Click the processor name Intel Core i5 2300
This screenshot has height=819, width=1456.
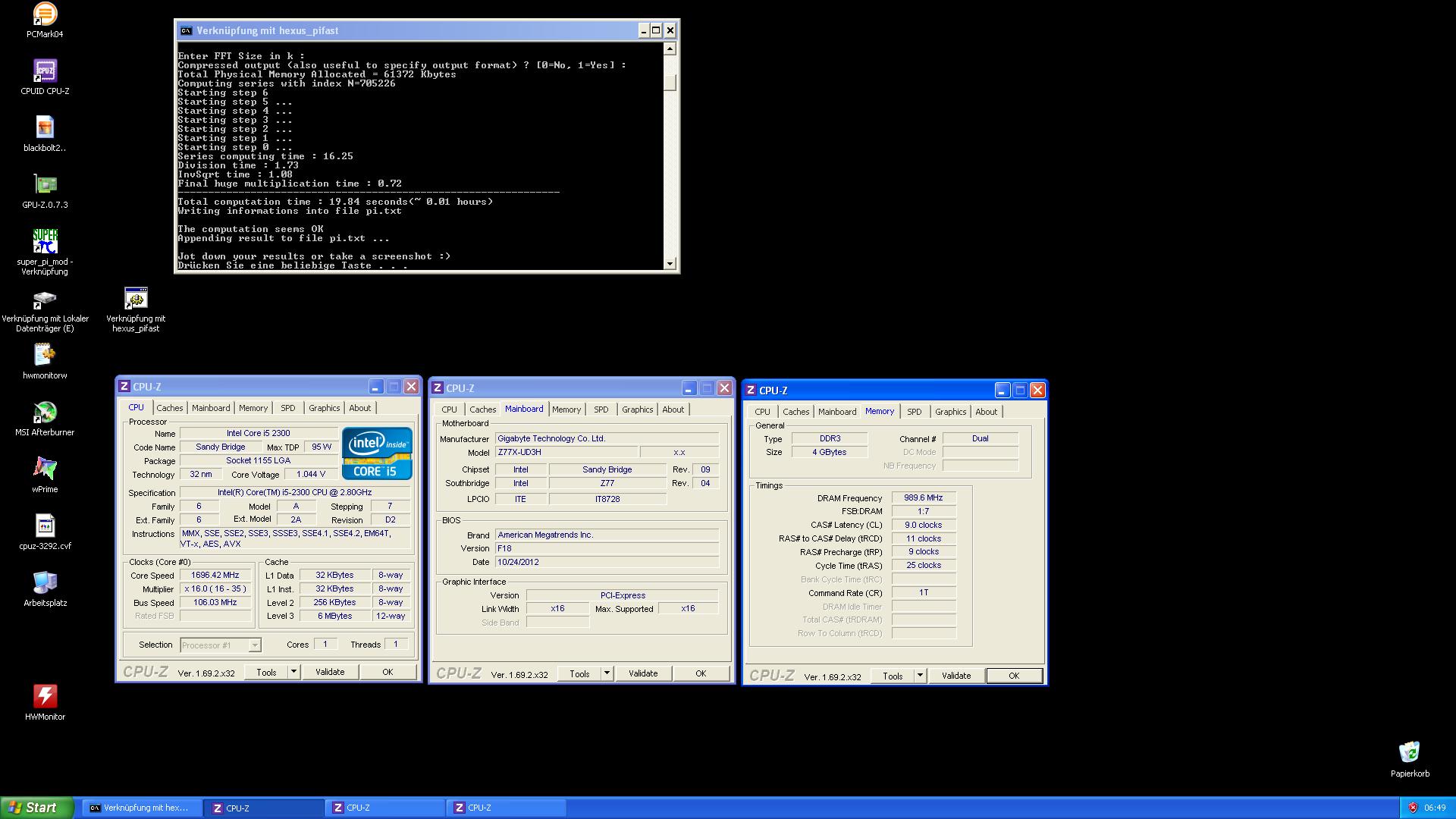[x=259, y=434]
